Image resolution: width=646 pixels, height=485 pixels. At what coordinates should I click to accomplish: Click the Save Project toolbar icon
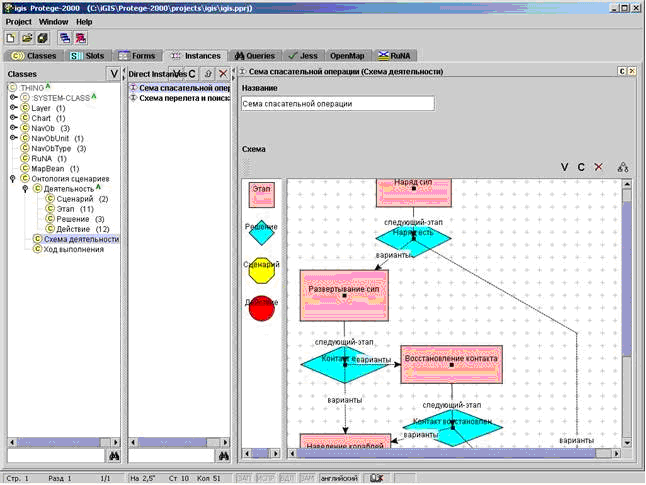click(42, 38)
